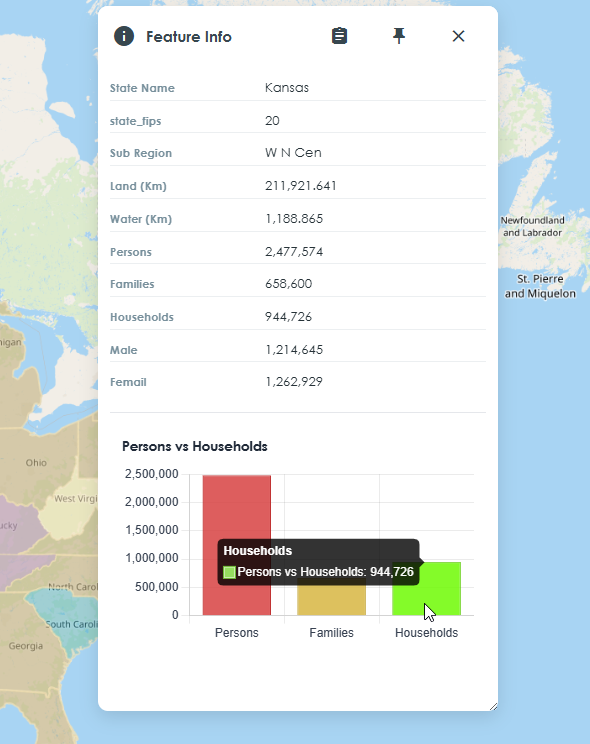This screenshot has width=590, height=744.
Task: Pin the Feature Info panel
Action: (399, 36)
